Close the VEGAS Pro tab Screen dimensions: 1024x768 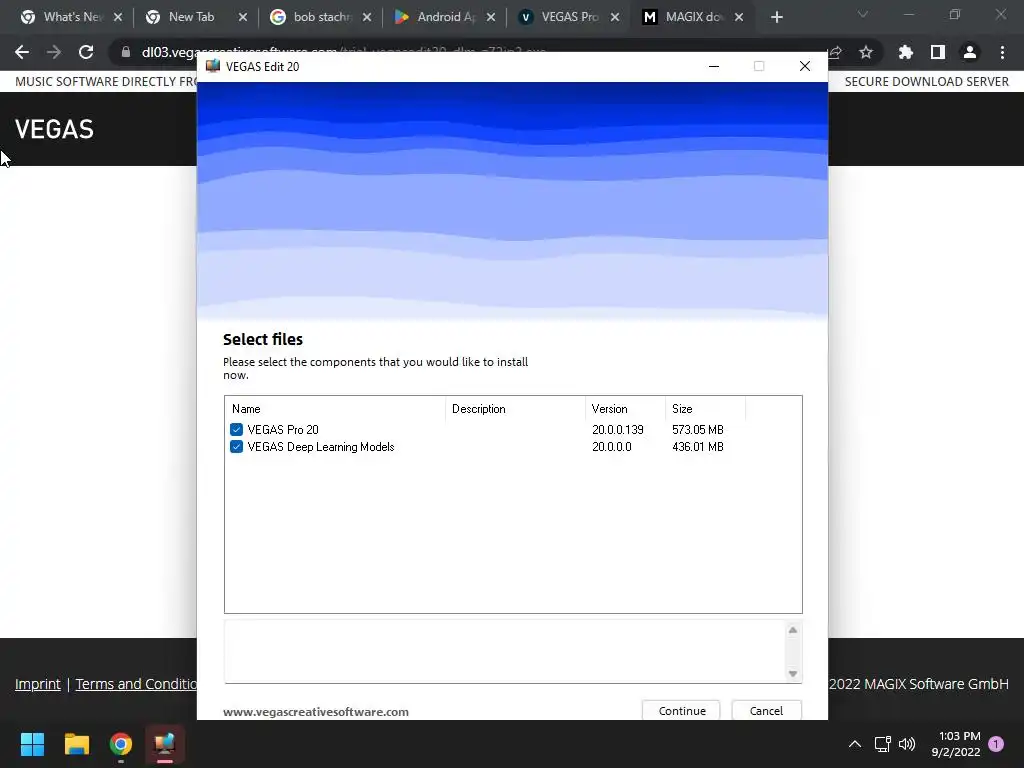615,17
